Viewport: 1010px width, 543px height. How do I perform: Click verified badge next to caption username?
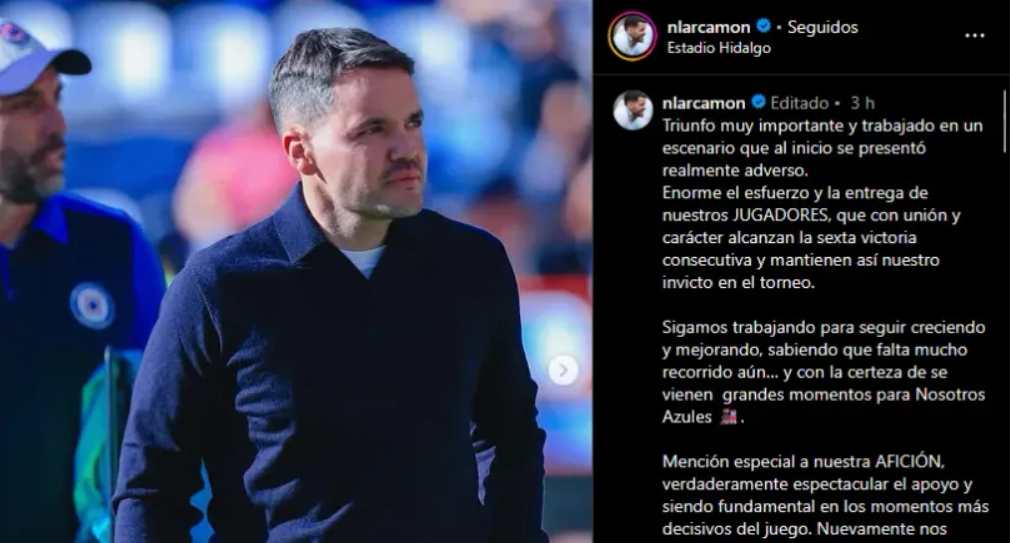[758, 102]
